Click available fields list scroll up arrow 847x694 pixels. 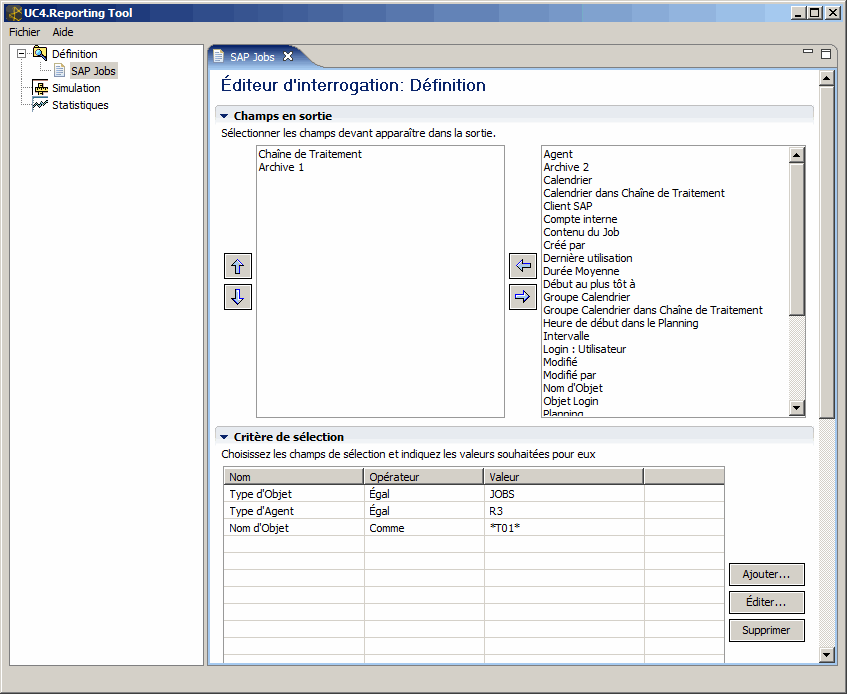click(797, 155)
